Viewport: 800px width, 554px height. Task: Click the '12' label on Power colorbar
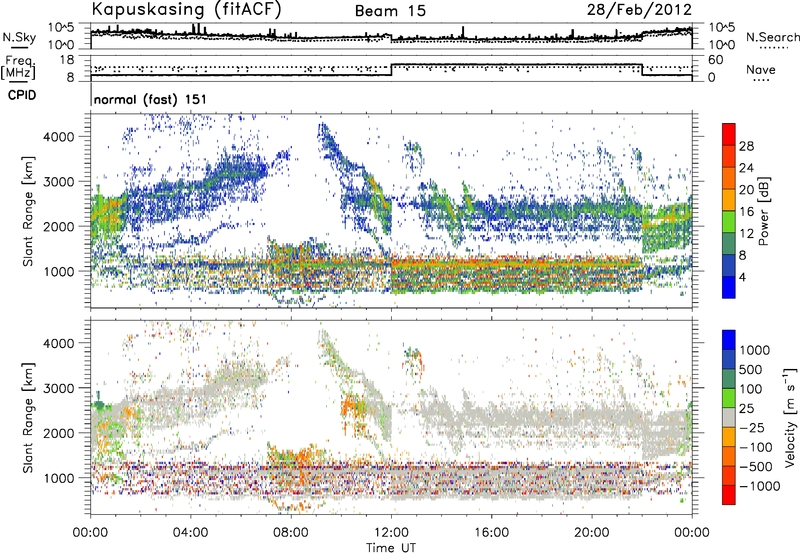coord(746,234)
